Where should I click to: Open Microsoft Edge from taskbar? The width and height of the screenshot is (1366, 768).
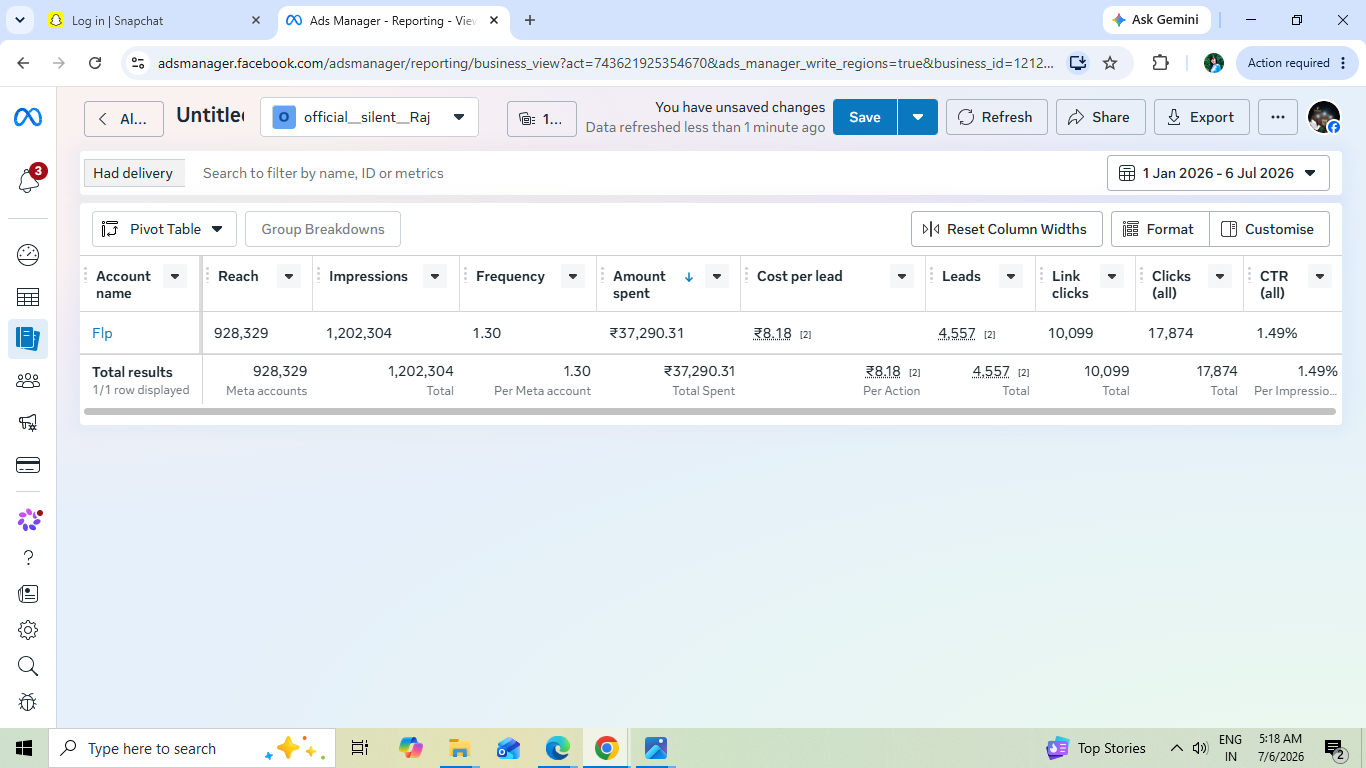pos(557,748)
